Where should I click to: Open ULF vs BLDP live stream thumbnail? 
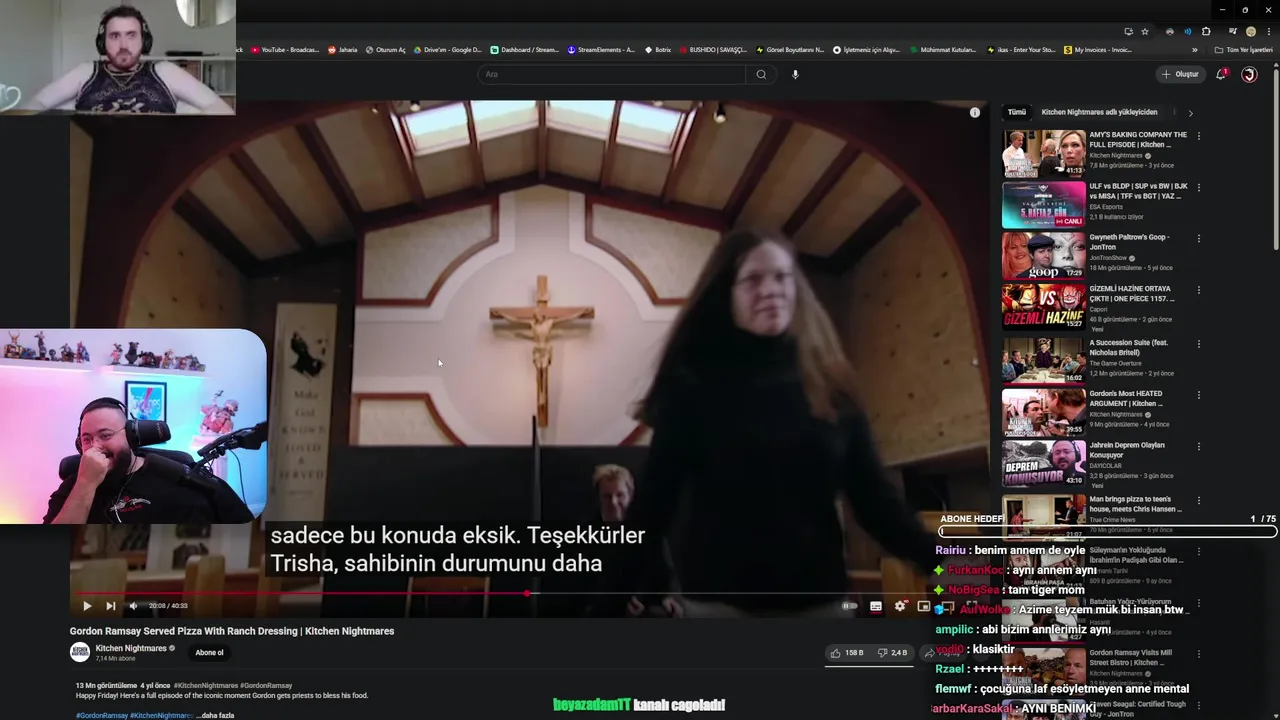coord(1044,205)
